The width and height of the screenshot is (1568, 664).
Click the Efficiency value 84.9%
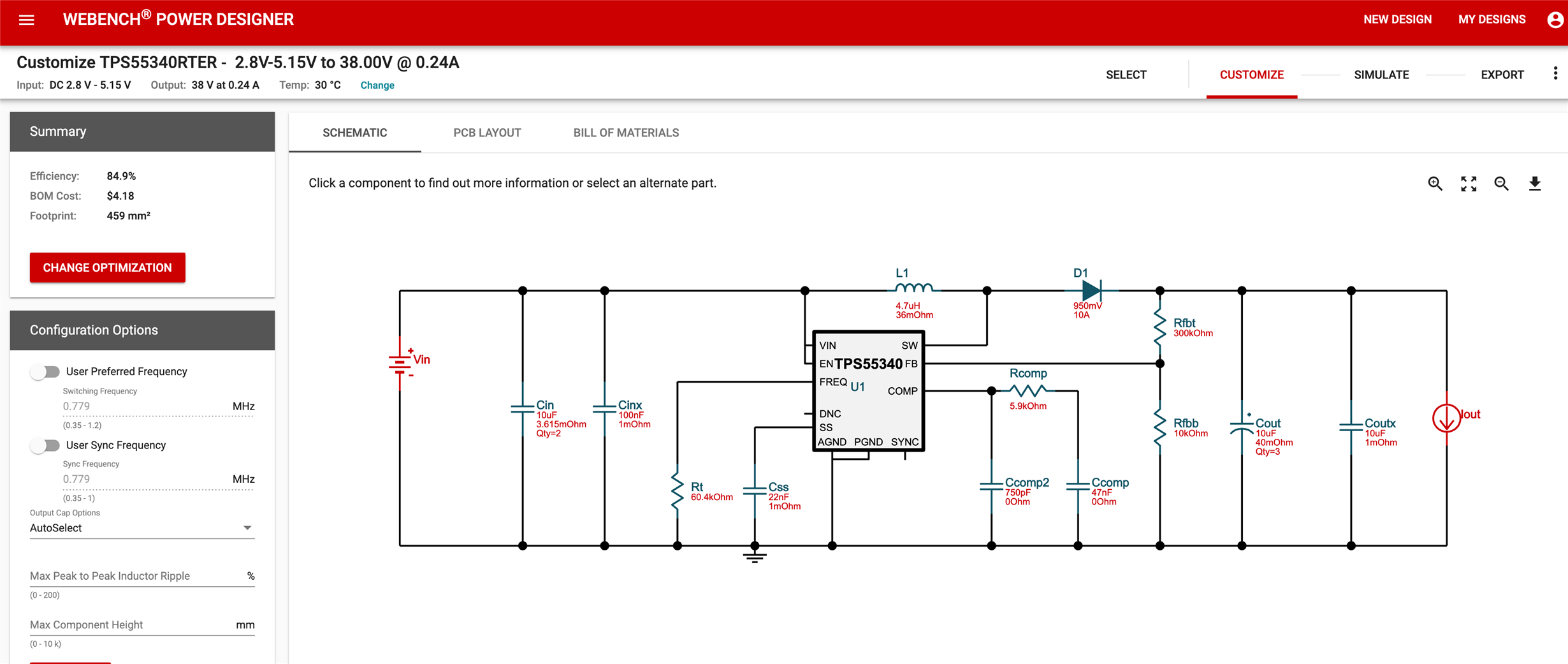(x=121, y=176)
